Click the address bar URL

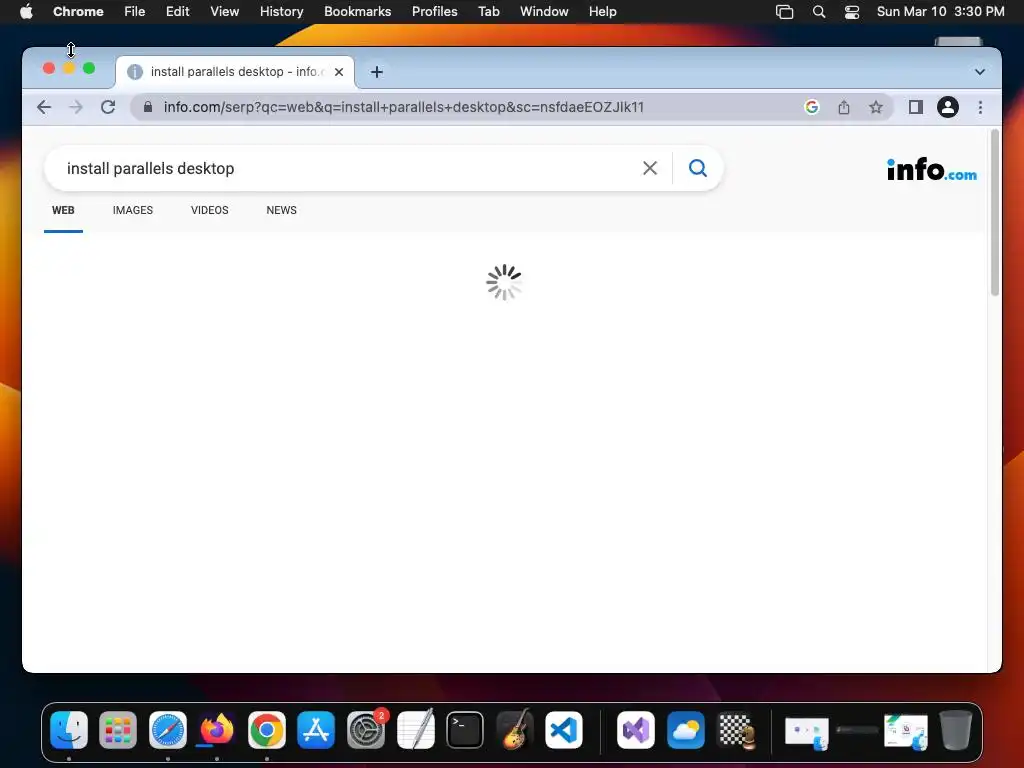coord(404,107)
